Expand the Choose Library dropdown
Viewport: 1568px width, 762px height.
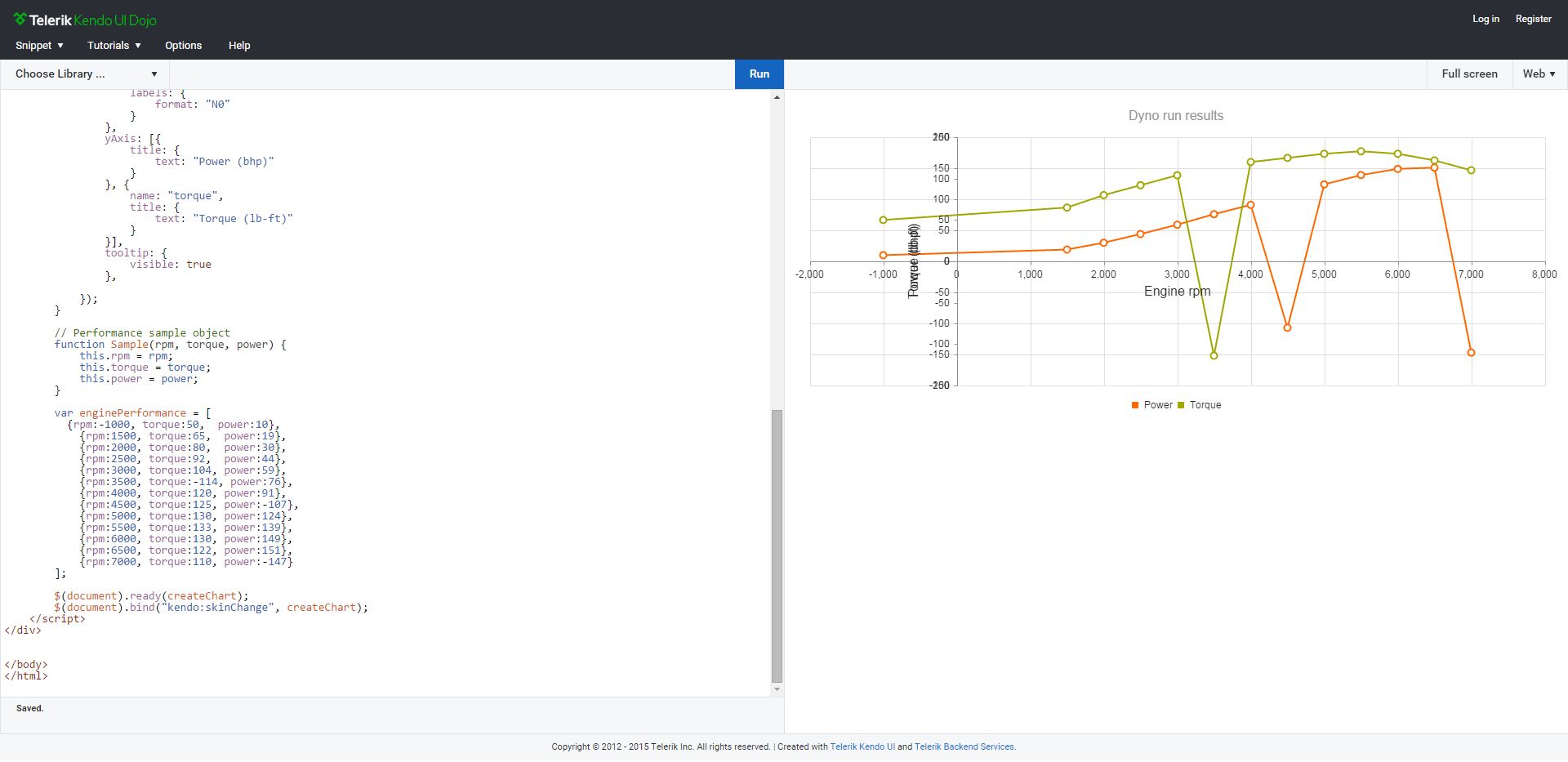click(x=86, y=74)
